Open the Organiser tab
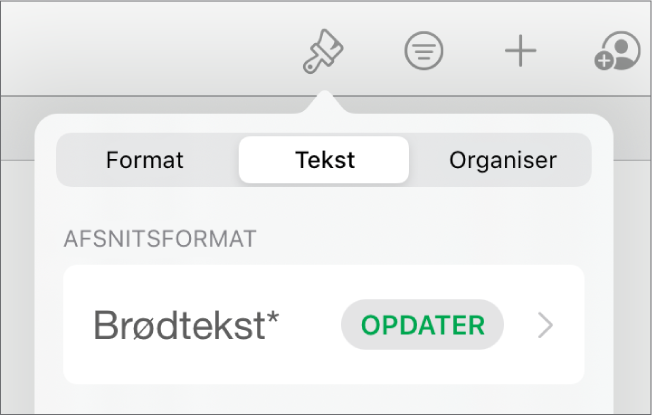The image size is (652, 415). coord(502,160)
